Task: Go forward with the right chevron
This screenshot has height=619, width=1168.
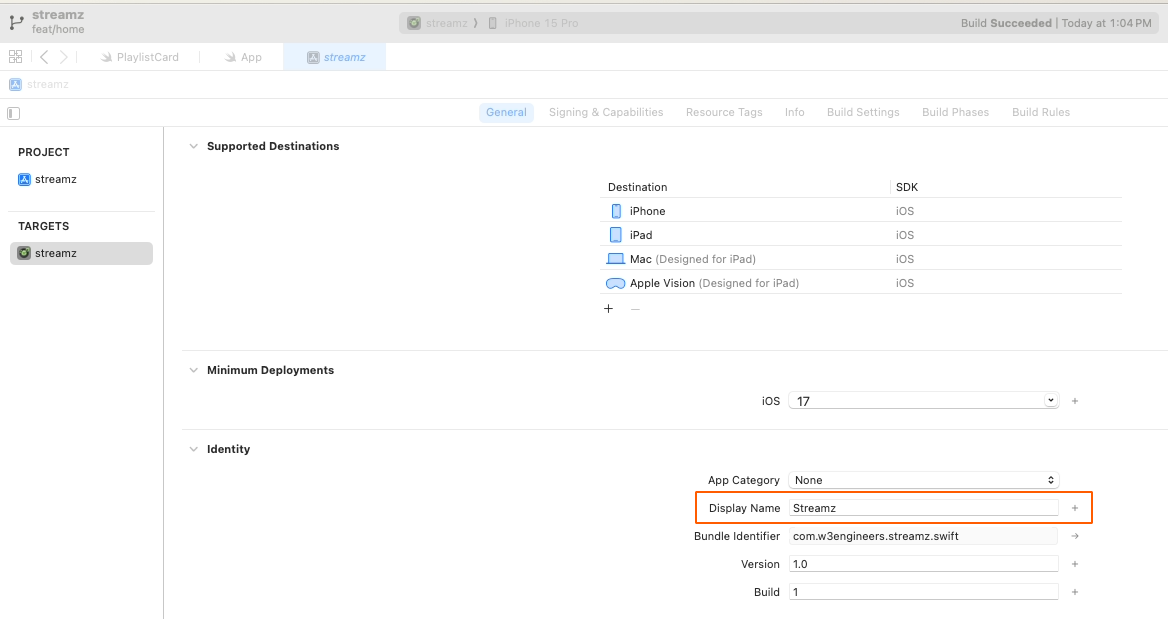Action: tap(63, 57)
